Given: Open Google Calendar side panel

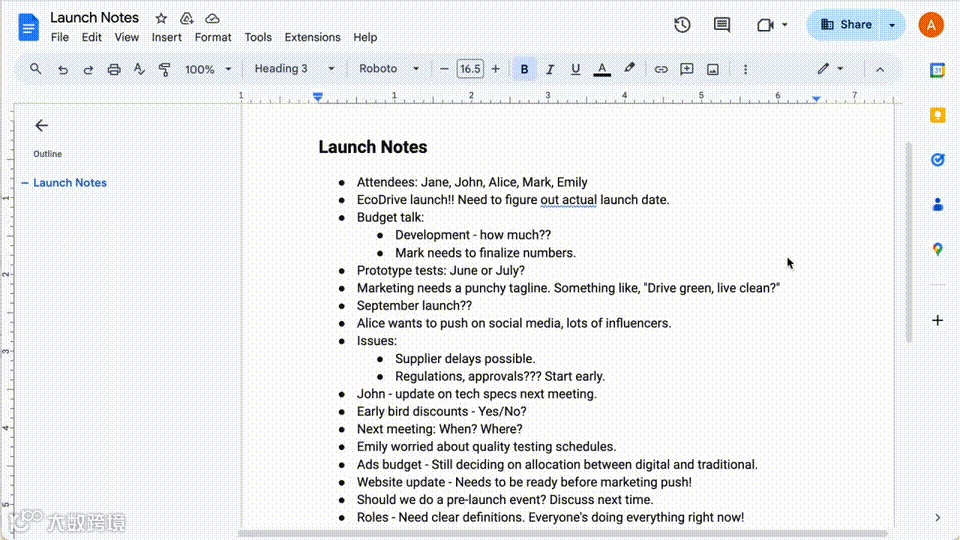Looking at the screenshot, I should 937,70.
